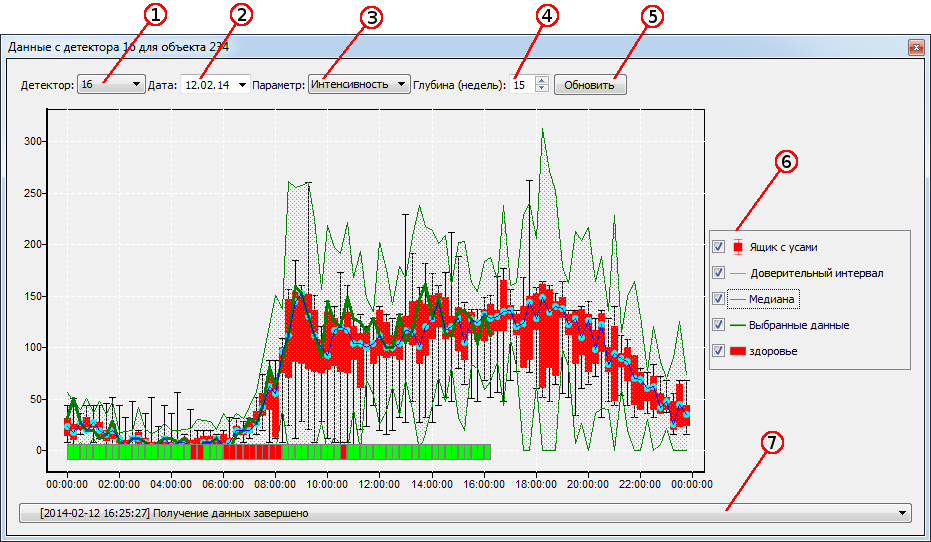Click the здоровье legend label
This screenshot has height=542, width=931.
point(773,351)
